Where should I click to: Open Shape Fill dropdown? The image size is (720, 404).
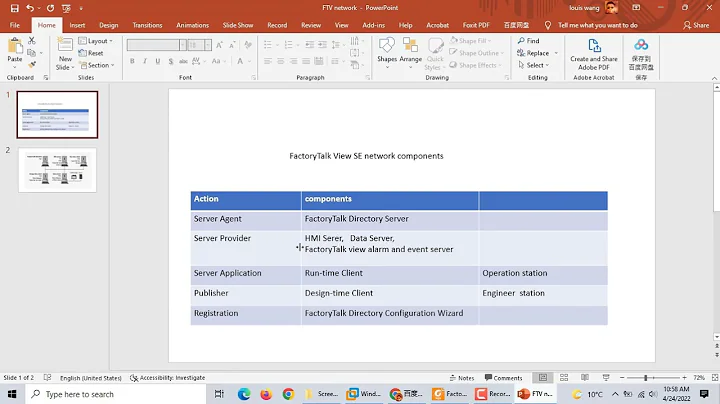tap(471, 41)
